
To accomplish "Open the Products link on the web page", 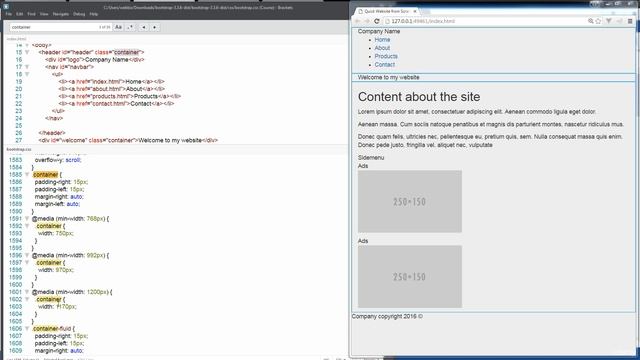I will click(x=386, y=56).
